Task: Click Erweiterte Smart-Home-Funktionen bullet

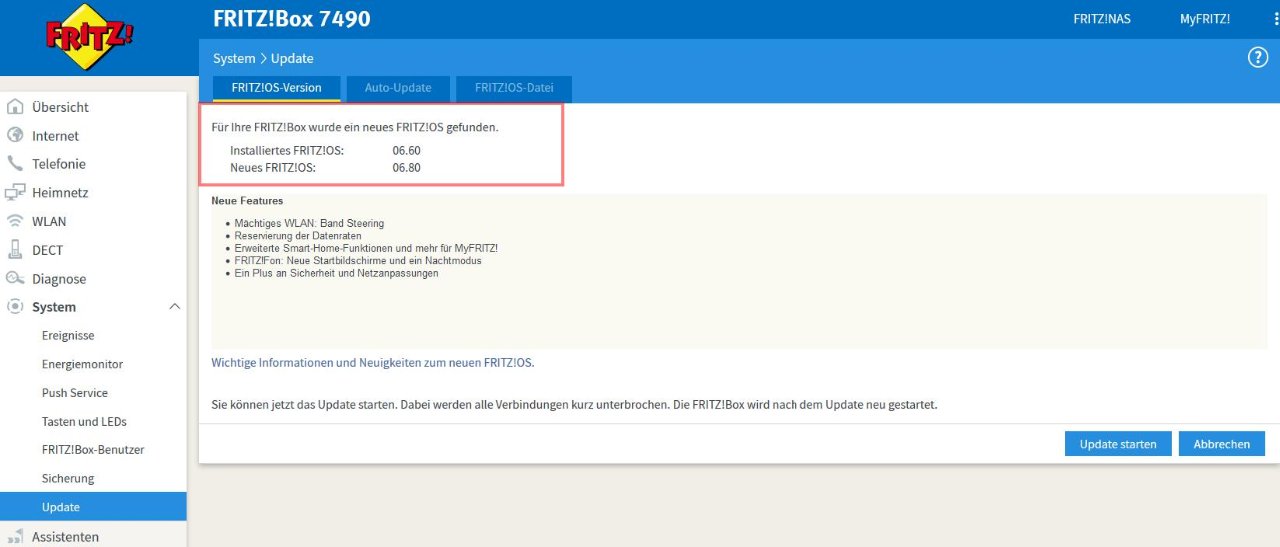Action: click(x=366, y=248)
